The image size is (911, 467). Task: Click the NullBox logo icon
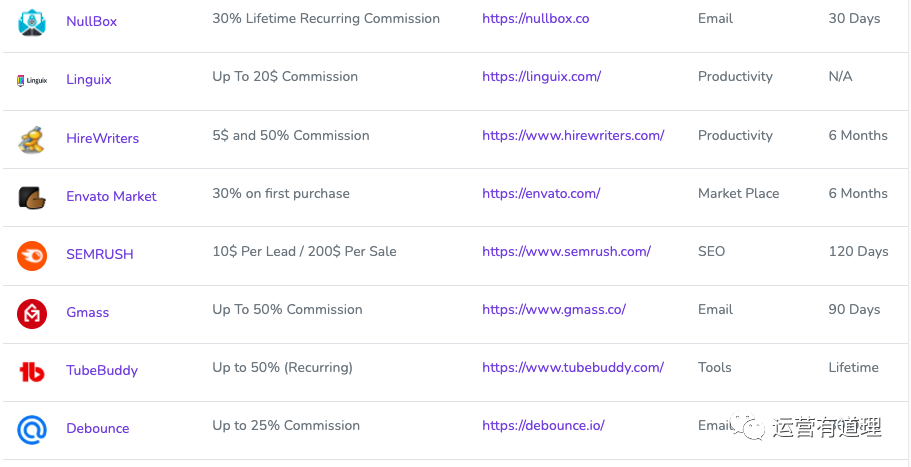32,21
